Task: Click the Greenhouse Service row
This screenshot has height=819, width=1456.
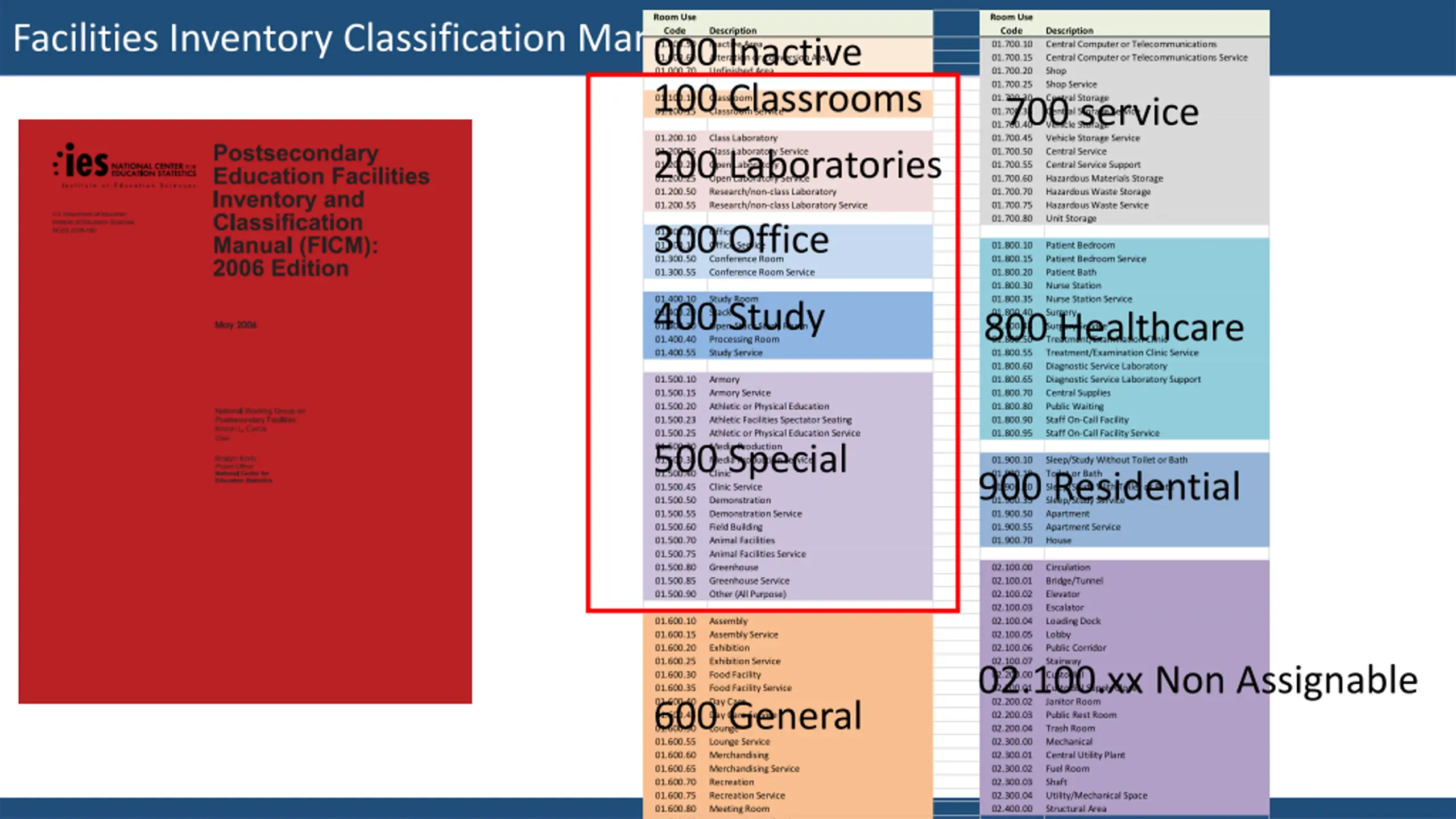Action: point(788,581)
